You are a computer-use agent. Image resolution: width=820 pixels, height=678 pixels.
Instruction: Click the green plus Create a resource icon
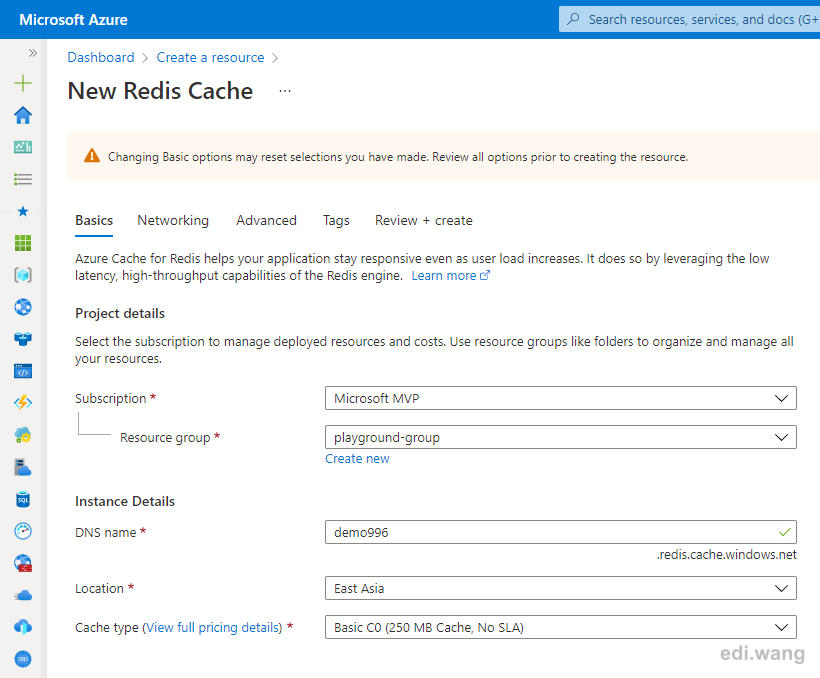(x=23, y=83)
